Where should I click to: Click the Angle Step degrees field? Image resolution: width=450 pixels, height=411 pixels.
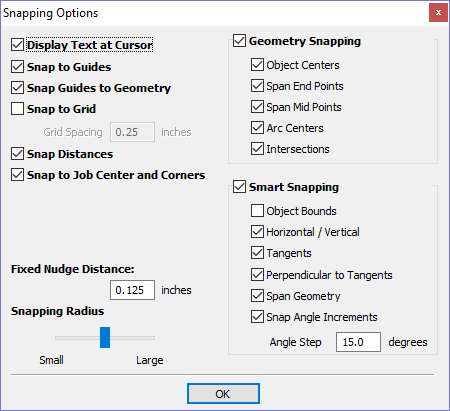click(358, 342)
